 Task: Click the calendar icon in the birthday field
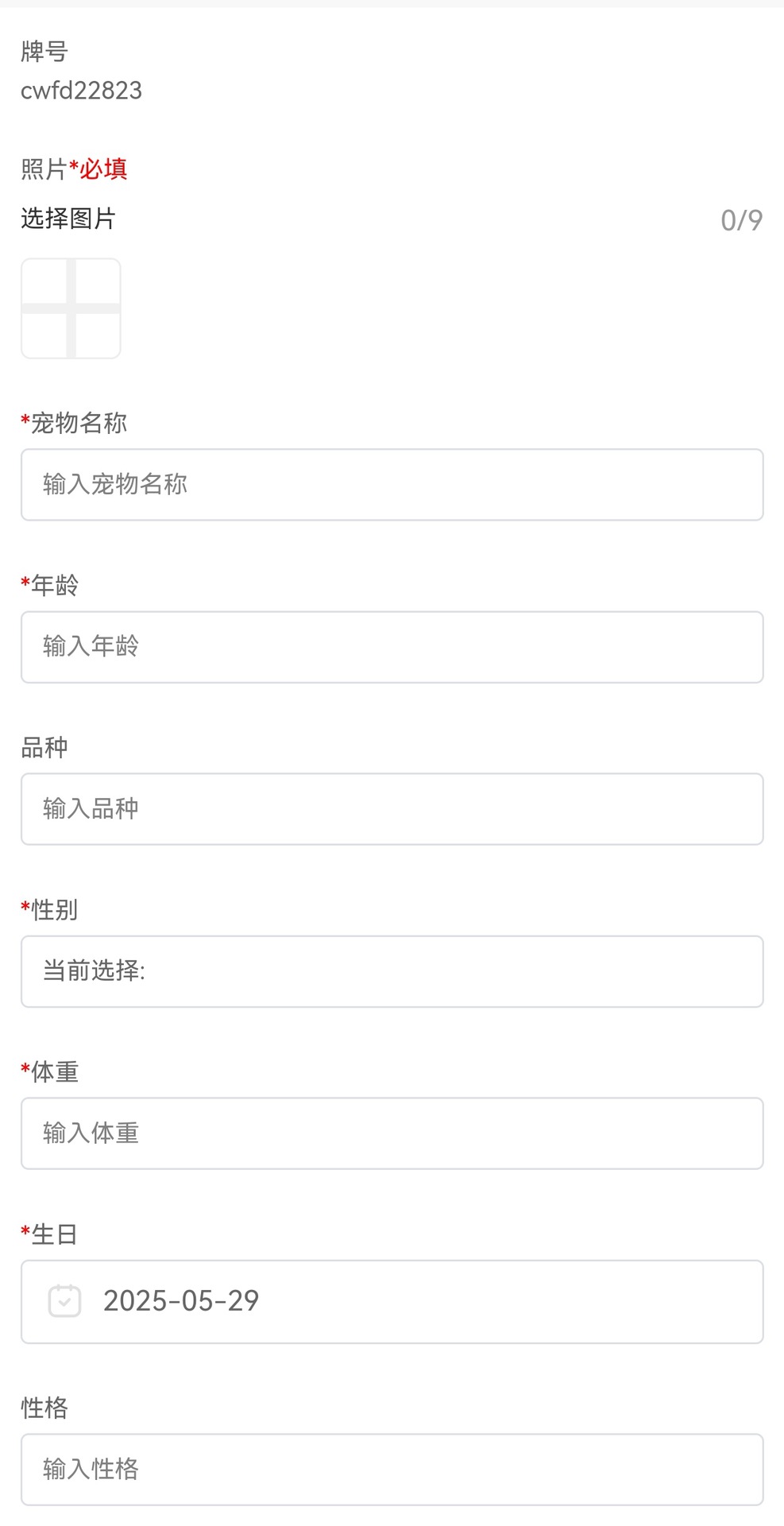point(64,1301)
